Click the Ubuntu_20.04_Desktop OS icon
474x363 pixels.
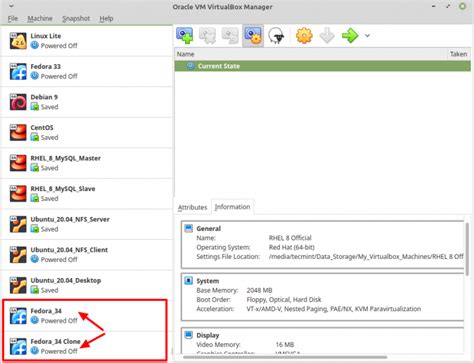coord(18,285)
